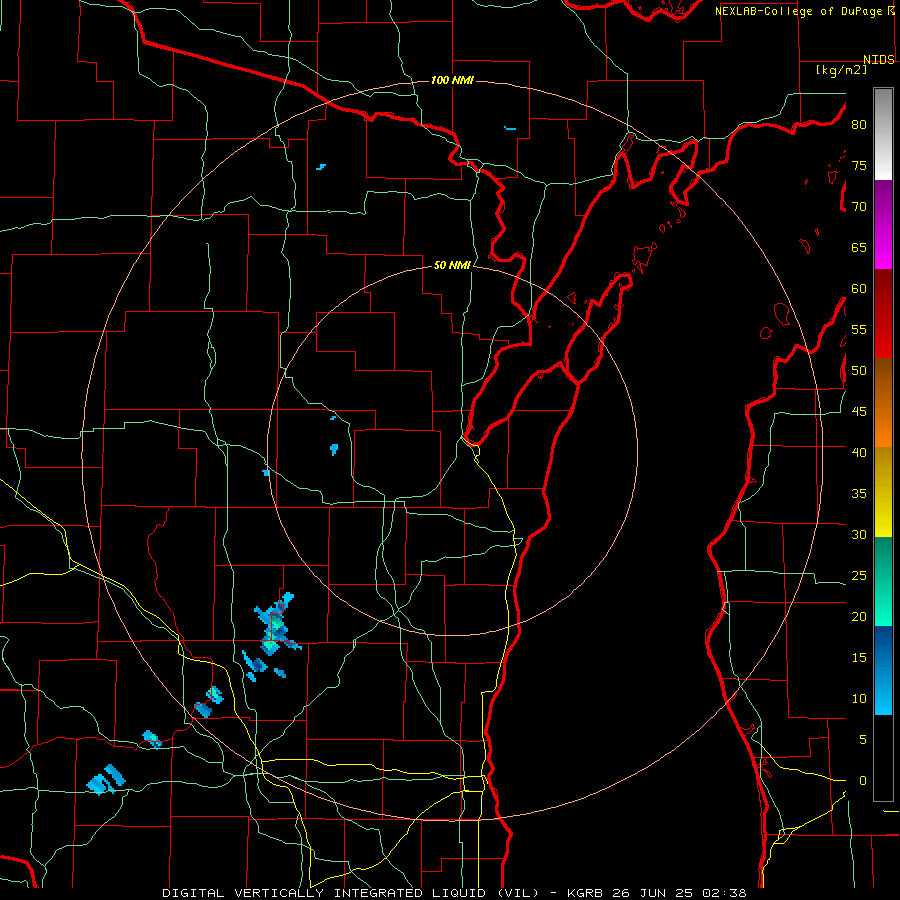Screen dimensions: 900x900
Task: Click the orange band of the color scale
Action: [883, 403]
